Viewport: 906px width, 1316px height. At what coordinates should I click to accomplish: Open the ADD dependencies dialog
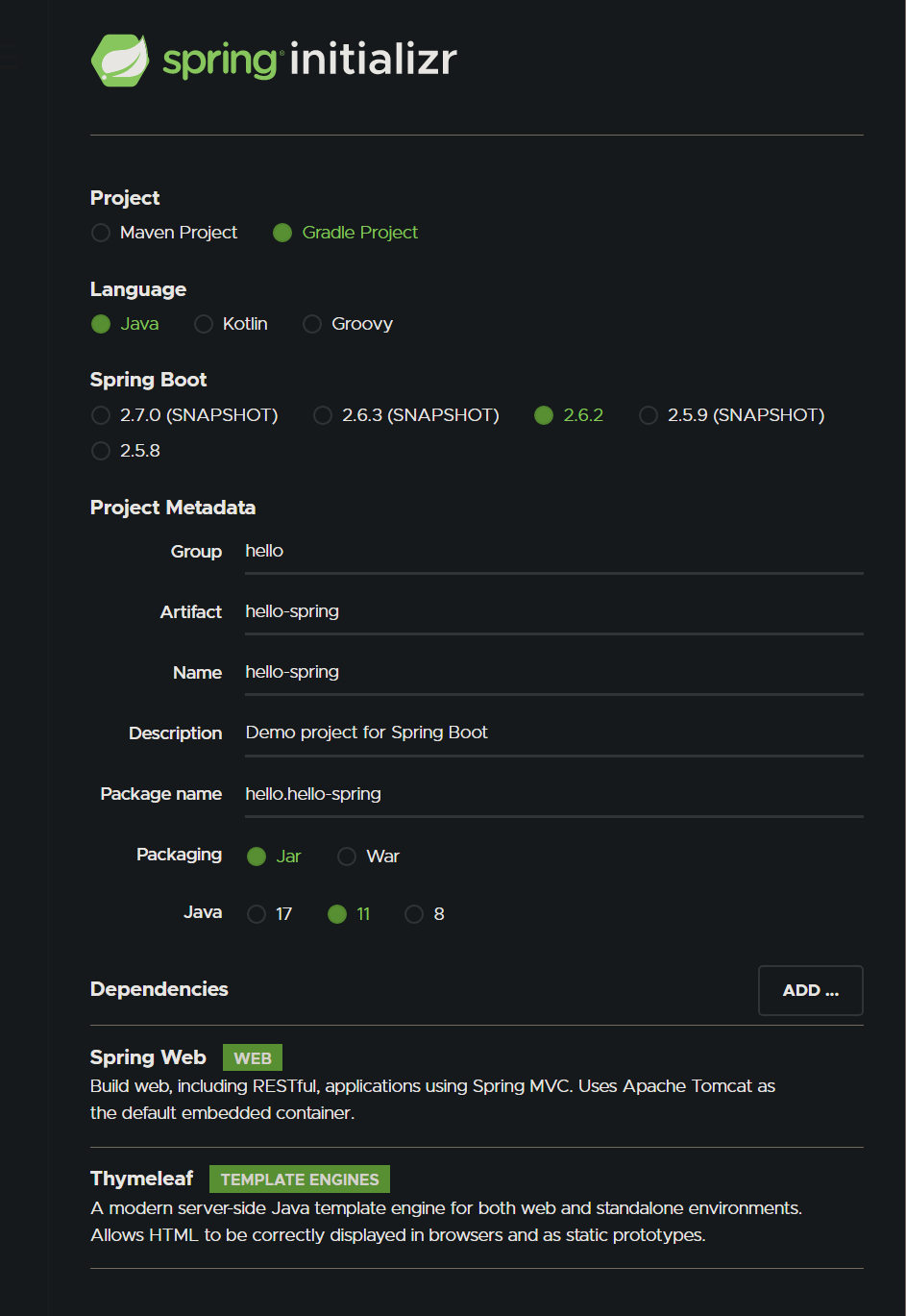click(x=811, y=990)
